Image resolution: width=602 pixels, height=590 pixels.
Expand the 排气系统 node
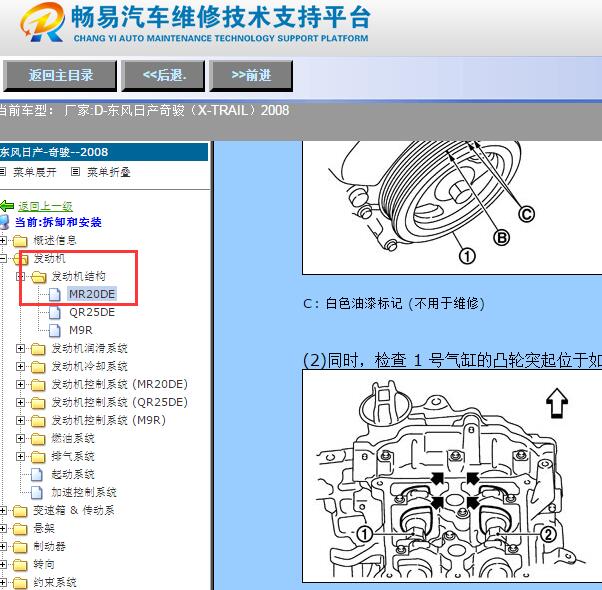20,456
